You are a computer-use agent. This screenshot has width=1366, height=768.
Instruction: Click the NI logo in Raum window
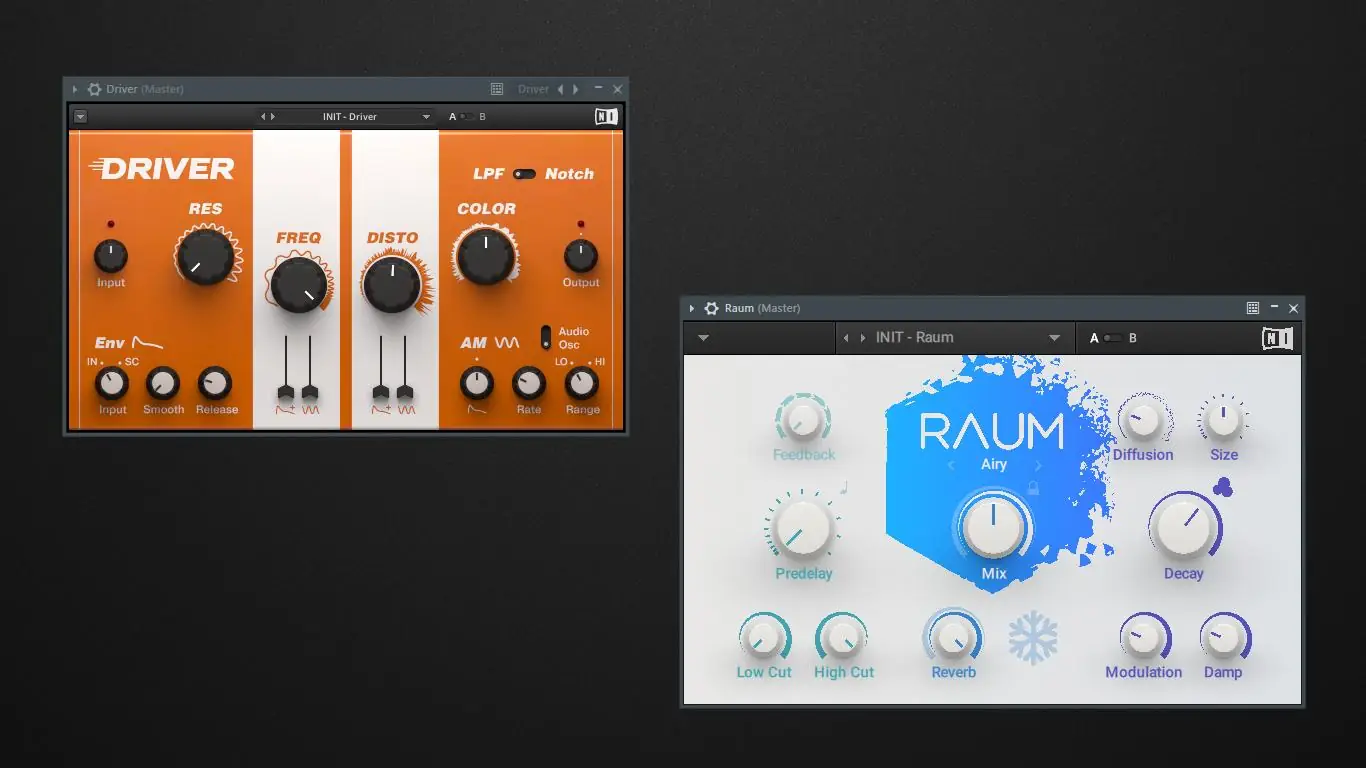tap(1277, 338)
